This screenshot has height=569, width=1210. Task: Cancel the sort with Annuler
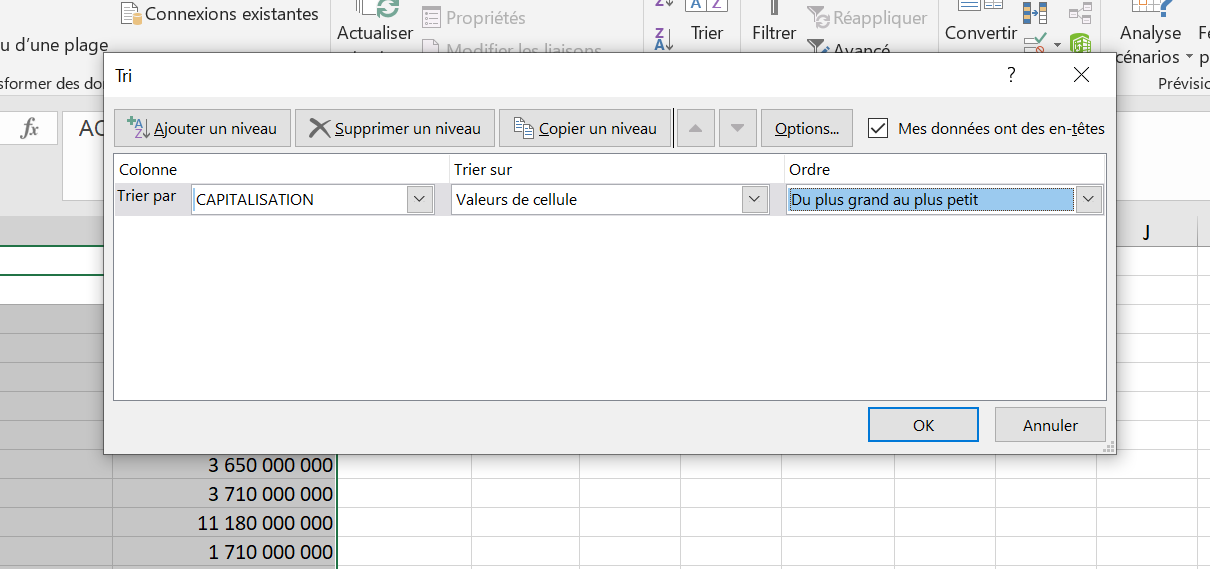point(1050,425)
